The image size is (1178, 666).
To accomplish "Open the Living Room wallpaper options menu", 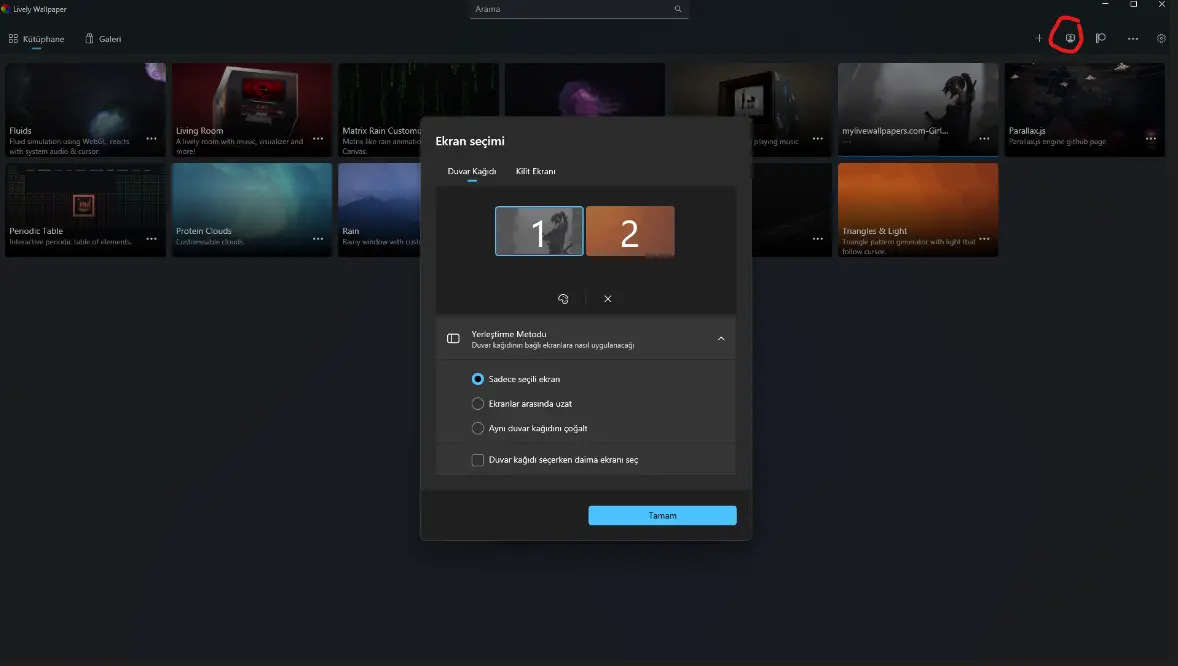I will (318, 138).
